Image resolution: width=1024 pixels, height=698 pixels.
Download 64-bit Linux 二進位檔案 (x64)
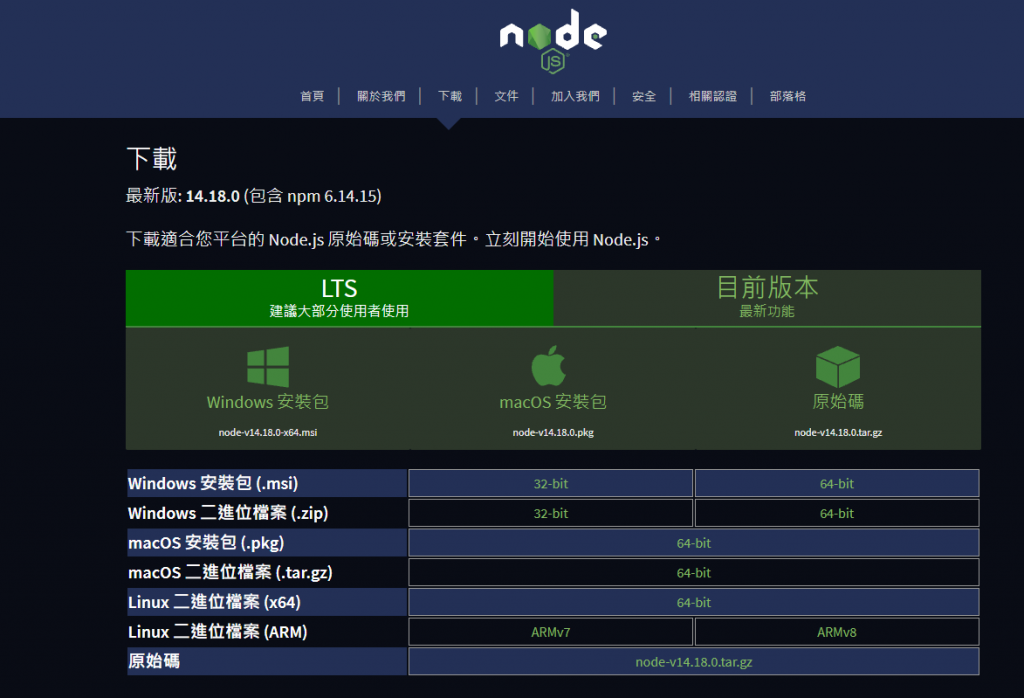pyautogui.click(x=694, y=602)
